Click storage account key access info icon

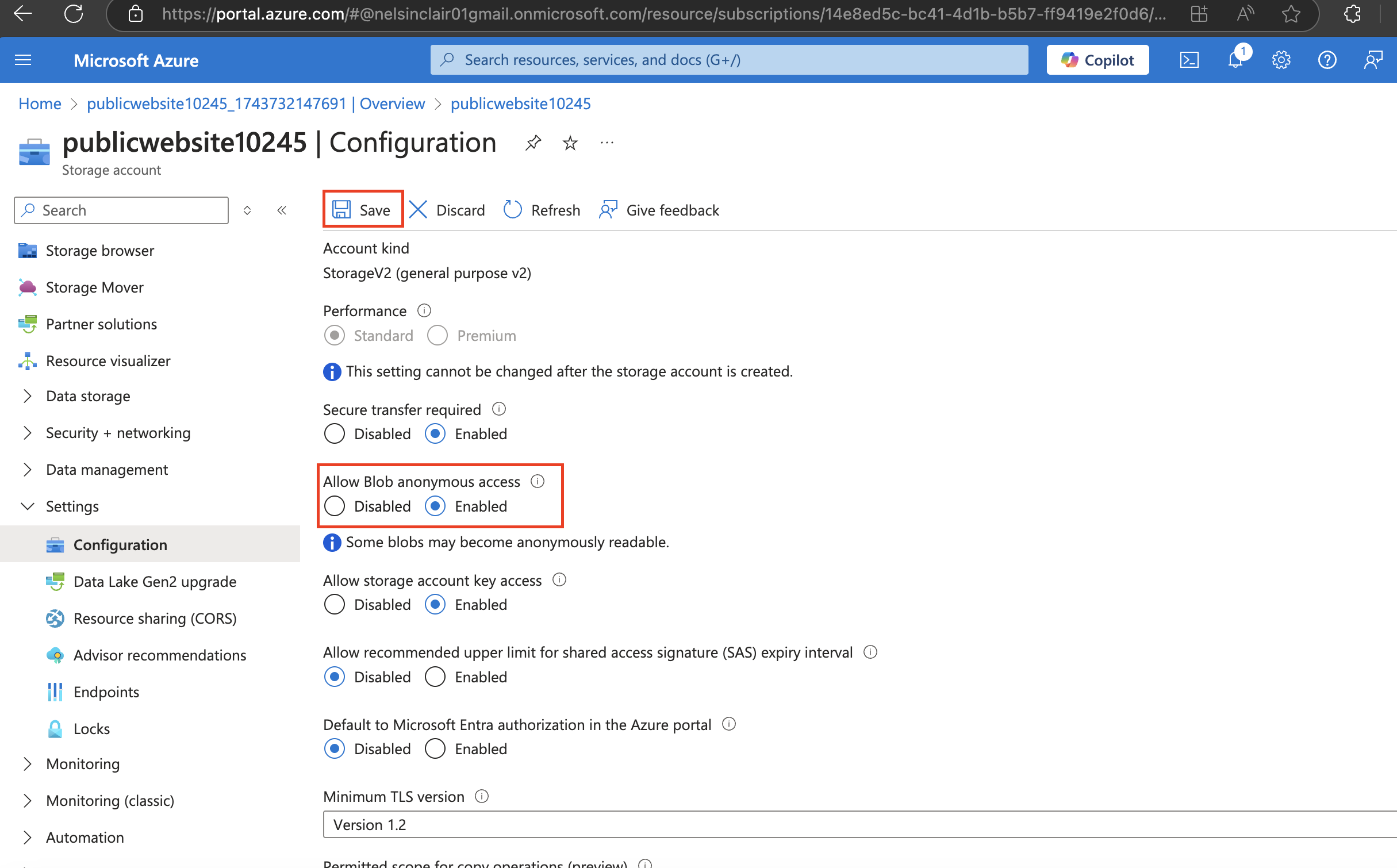coord(559,579)
